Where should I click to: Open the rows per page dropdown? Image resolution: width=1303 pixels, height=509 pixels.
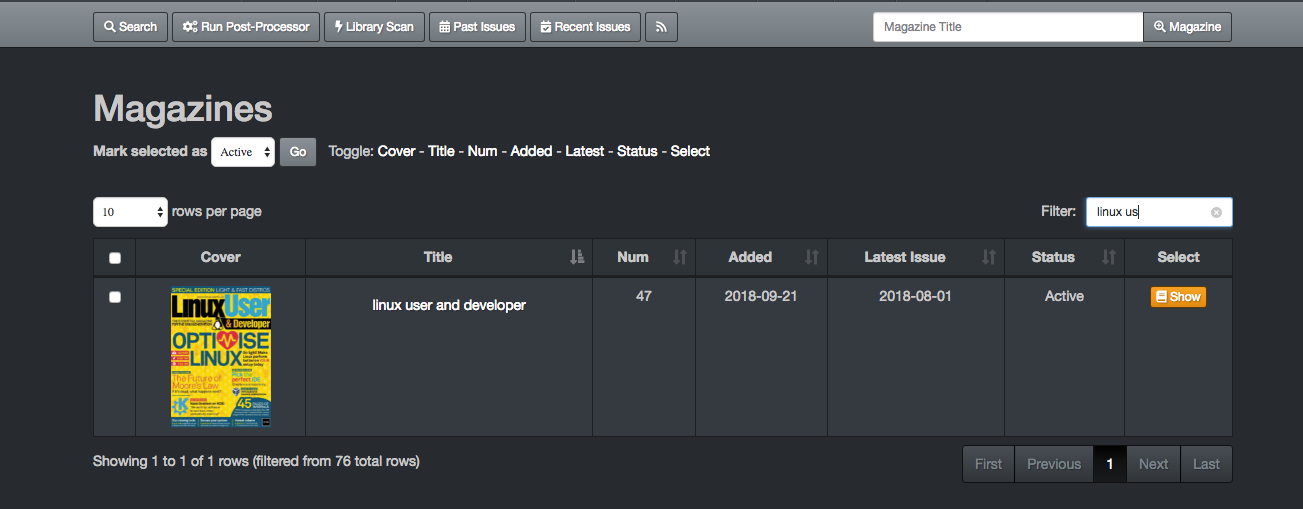(130, 212)
